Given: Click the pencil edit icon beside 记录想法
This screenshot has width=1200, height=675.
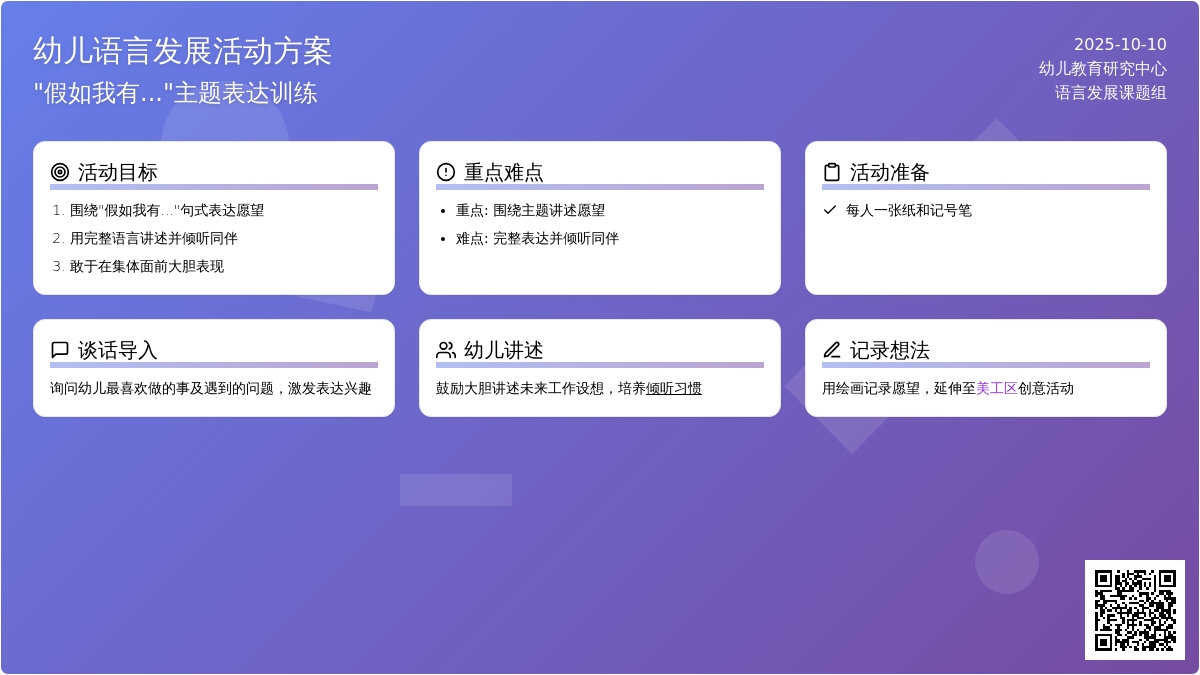Looking at the screenshot, I should 831,350.
